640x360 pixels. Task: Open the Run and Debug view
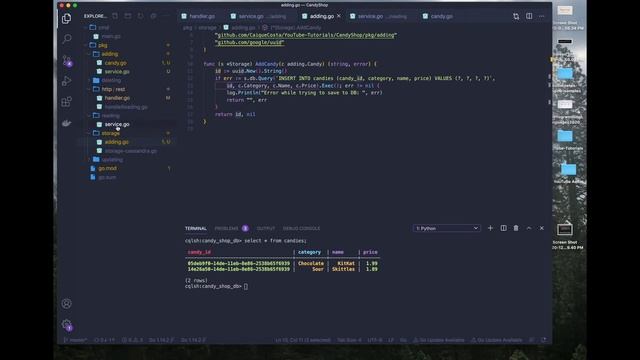tap(67, 81)
